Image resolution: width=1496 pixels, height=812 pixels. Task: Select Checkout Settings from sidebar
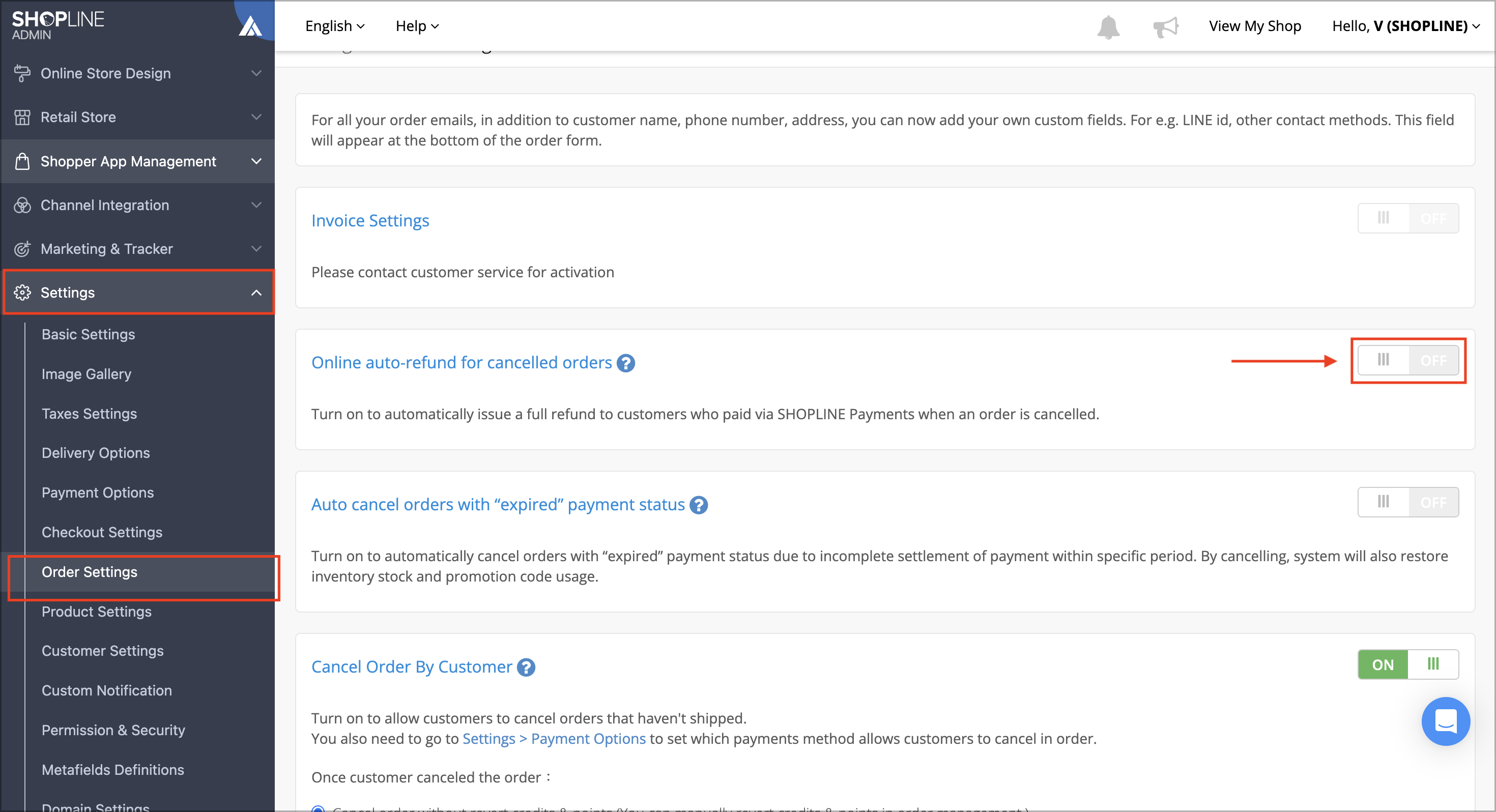pos(102,532)
